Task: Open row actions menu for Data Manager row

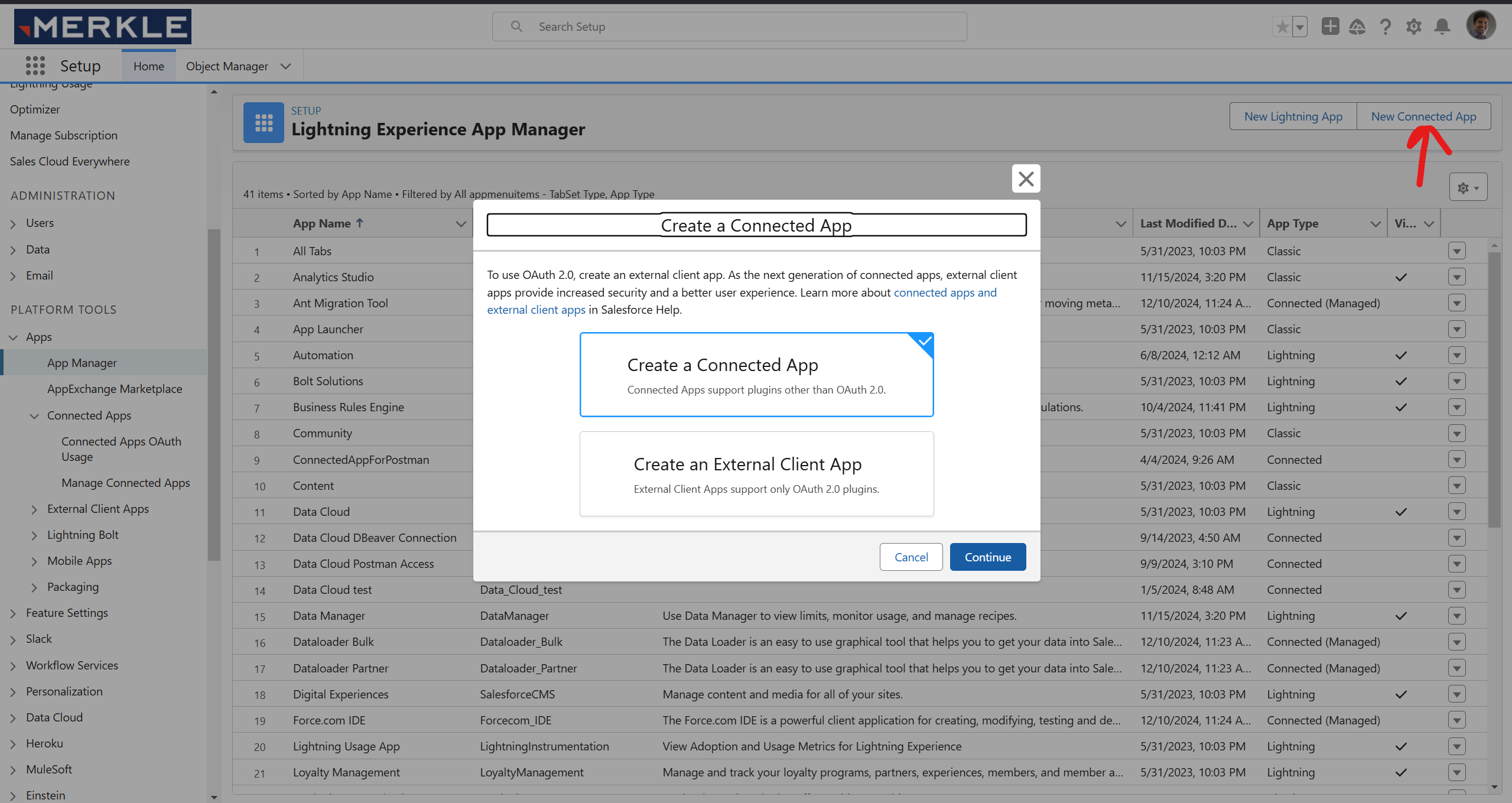Action: tap(1457, 616)
